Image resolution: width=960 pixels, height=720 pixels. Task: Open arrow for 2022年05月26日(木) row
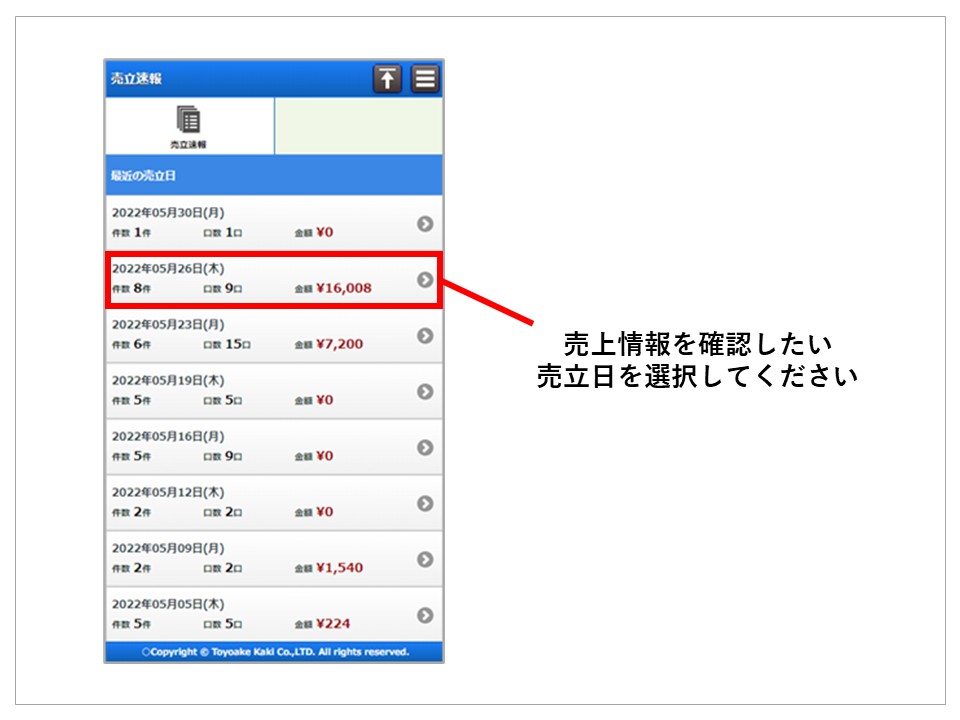[425, 280]
